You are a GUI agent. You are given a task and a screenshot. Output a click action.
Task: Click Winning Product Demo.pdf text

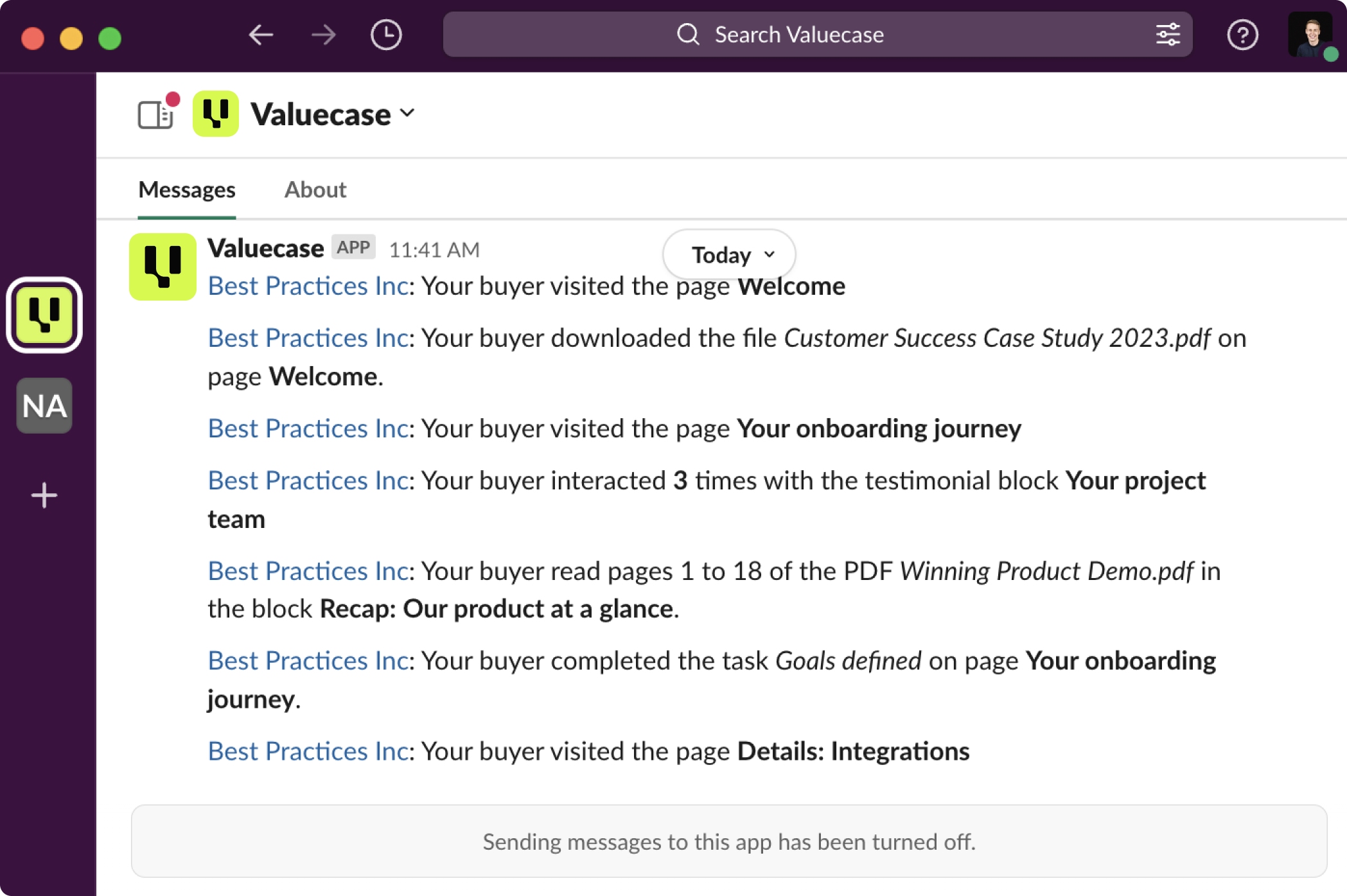click(x=1046, y=571)
